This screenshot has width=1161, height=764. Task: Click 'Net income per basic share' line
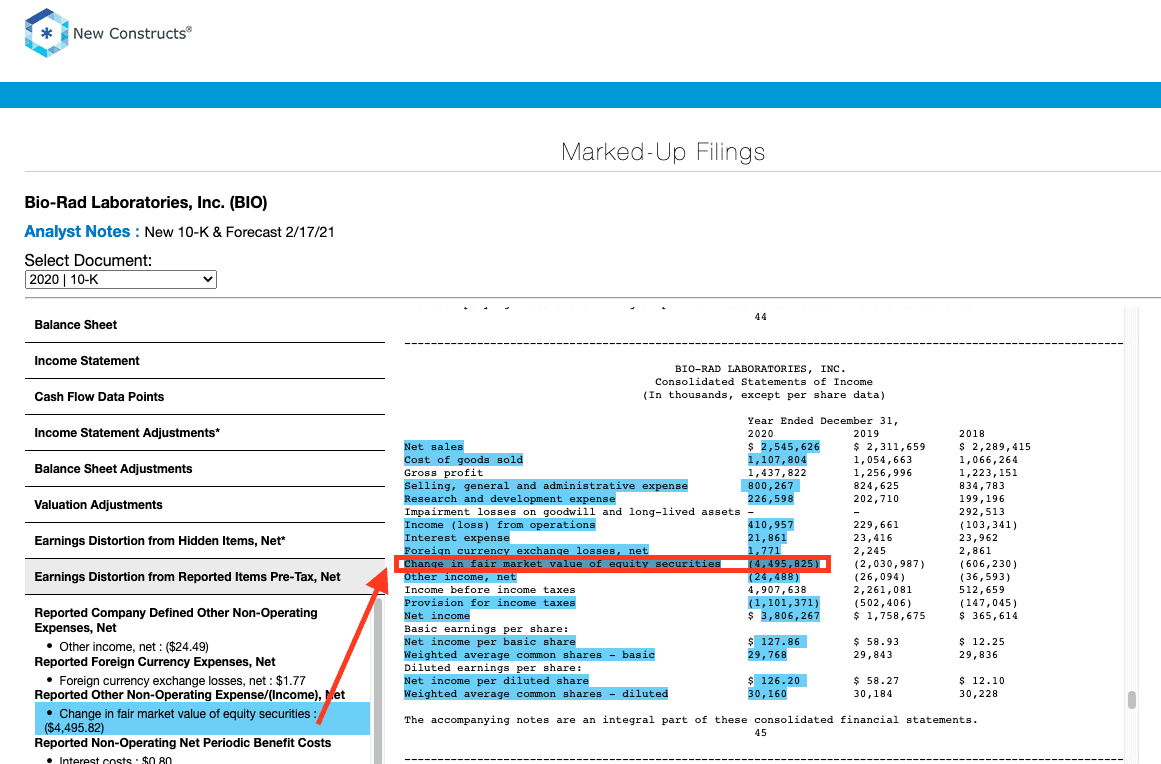coord(489,642)
